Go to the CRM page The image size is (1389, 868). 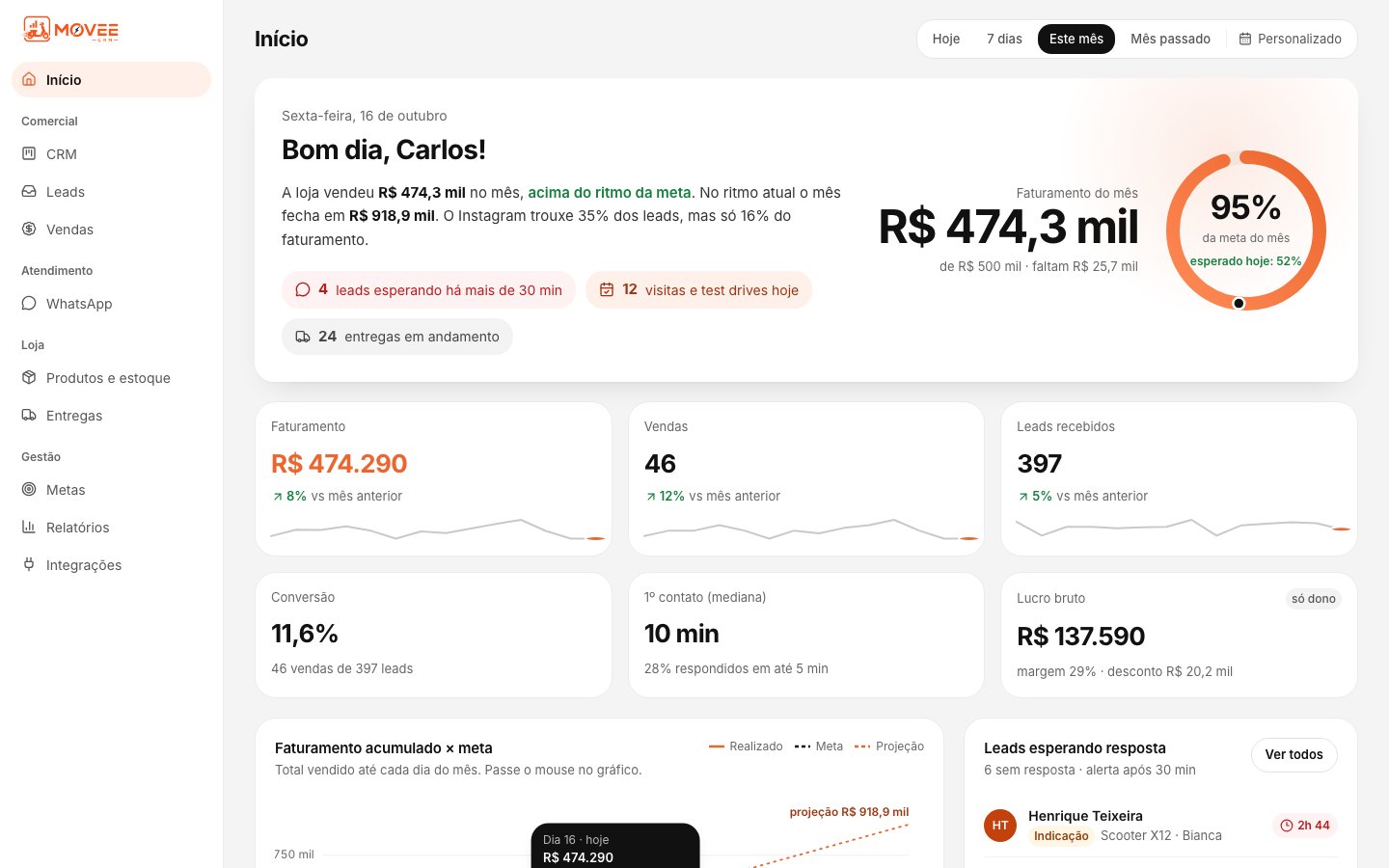coord(111,154)
